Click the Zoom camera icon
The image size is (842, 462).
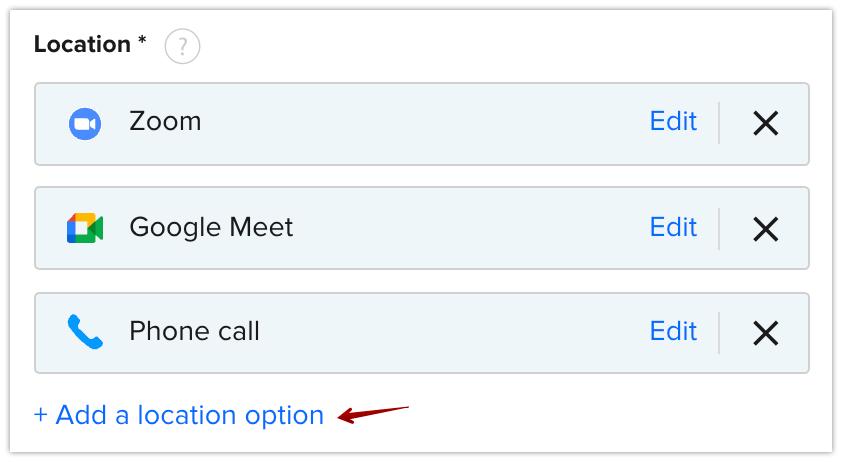(85, 124)
